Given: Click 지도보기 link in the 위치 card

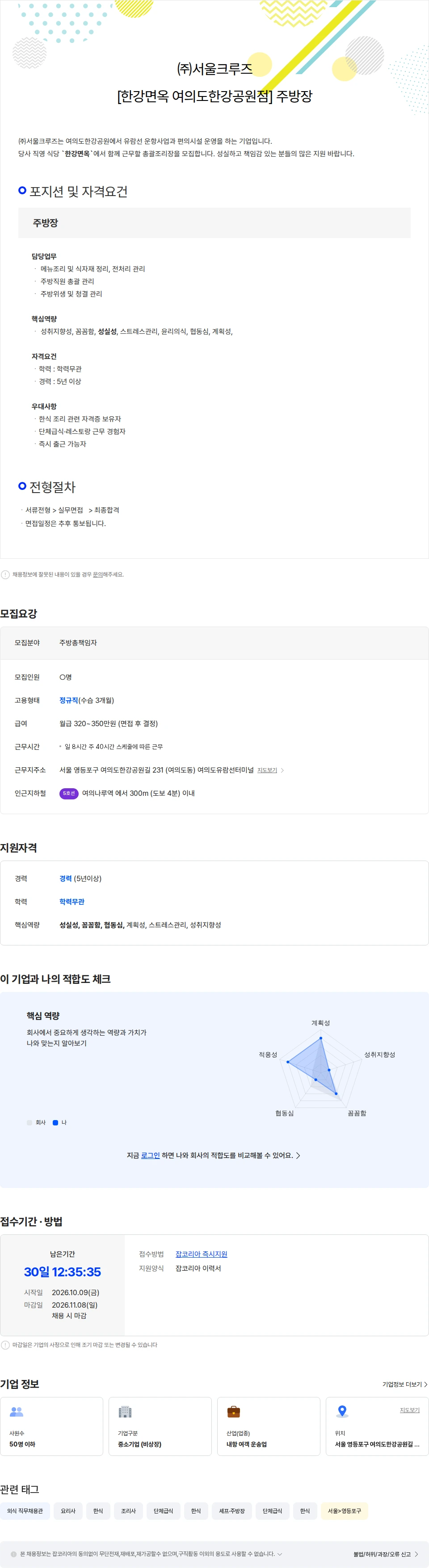Looking at the screenshot, I should tap(409, 1410).
